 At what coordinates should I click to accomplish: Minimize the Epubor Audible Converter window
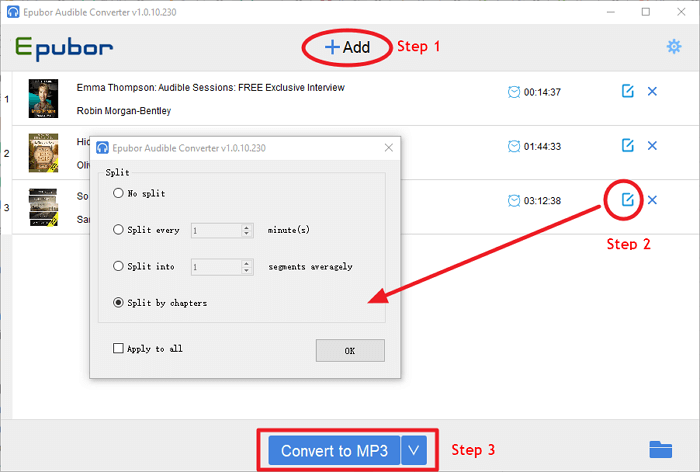pyautogui.click(x=611, y=12)
